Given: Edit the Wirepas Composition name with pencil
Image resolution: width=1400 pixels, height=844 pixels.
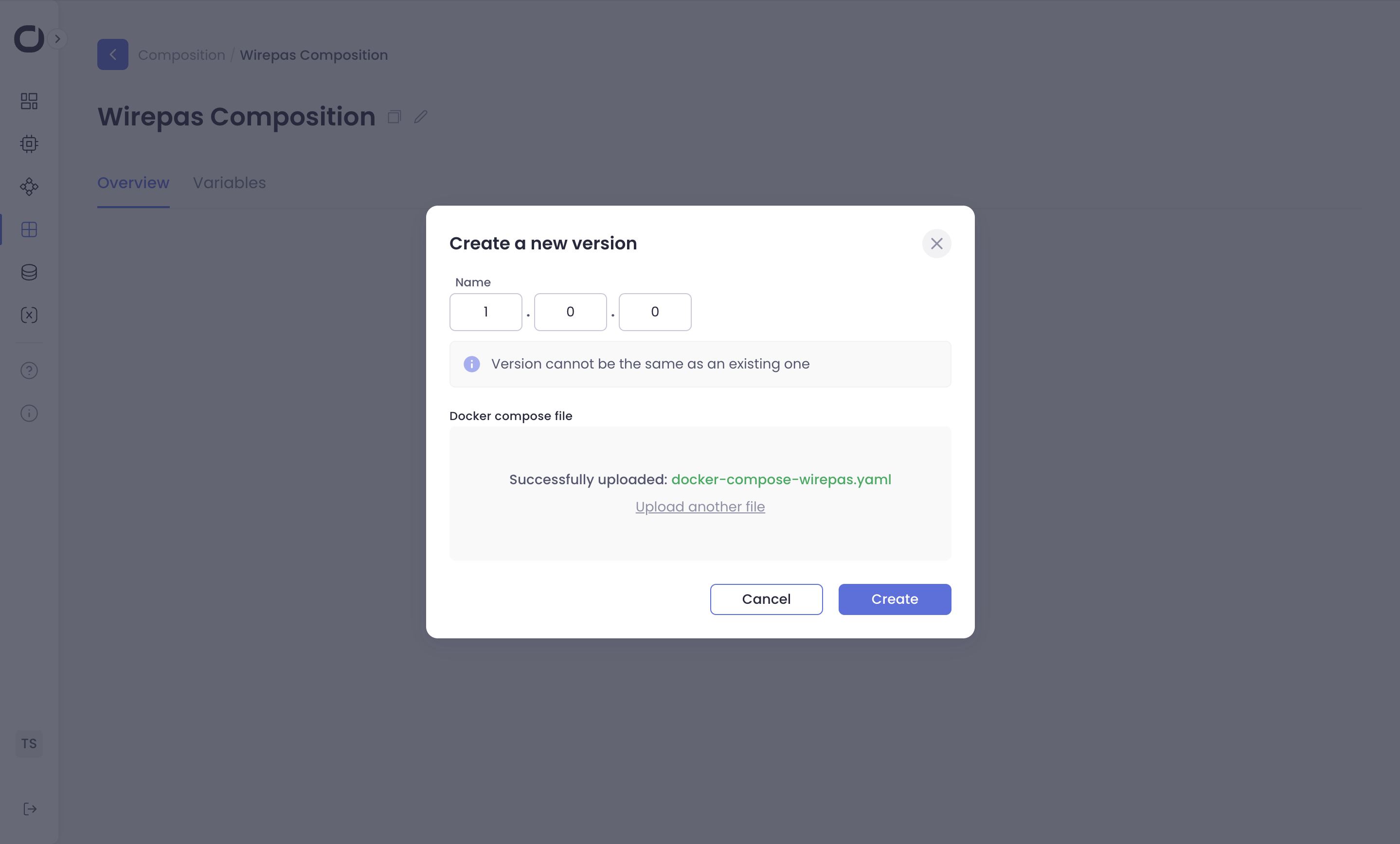Looking at the screenshot, I should 420,117.
